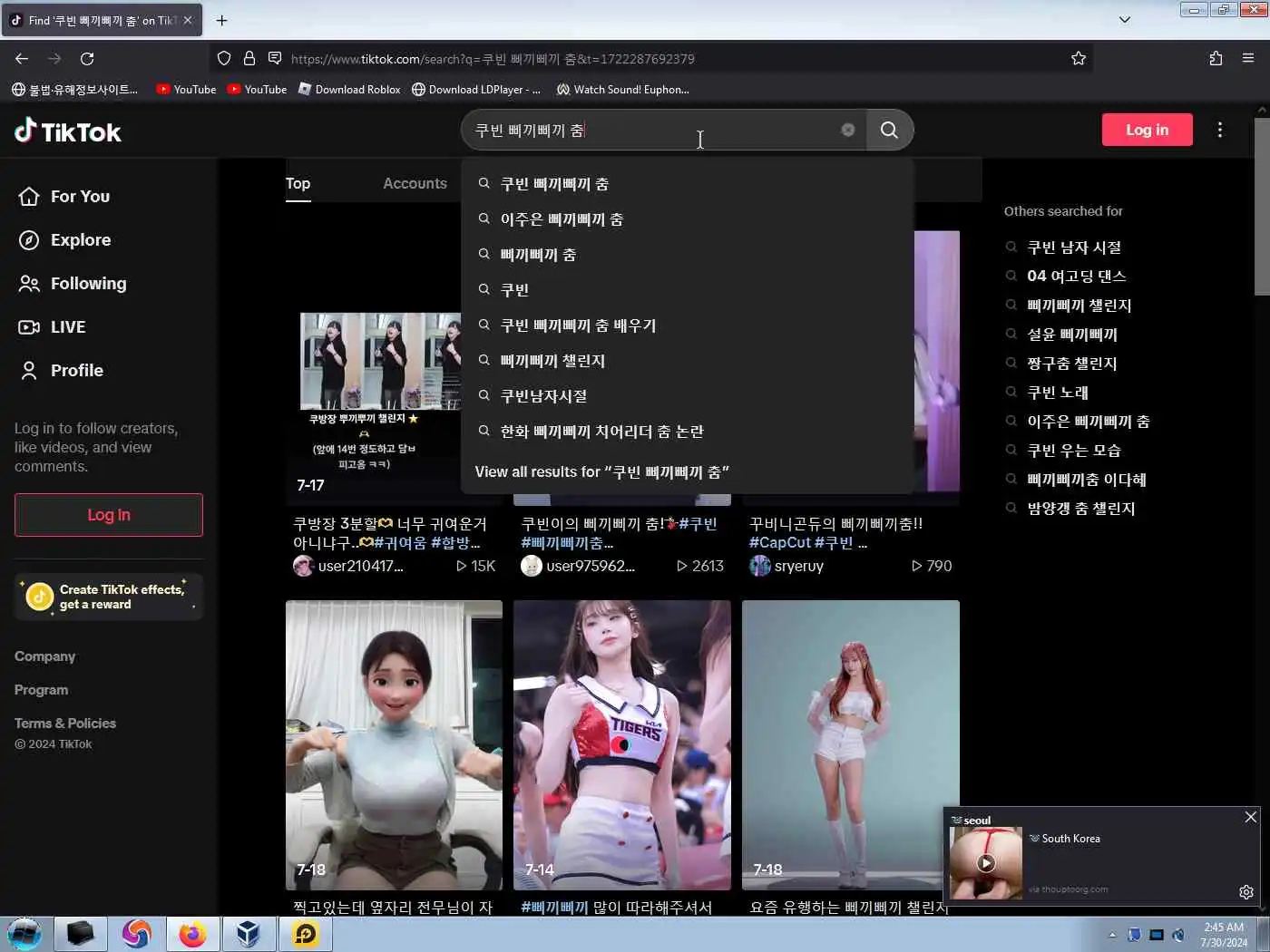1270x952 pixels.
Task: Open the 7-18 animated character video
Action: click(394, 744)
